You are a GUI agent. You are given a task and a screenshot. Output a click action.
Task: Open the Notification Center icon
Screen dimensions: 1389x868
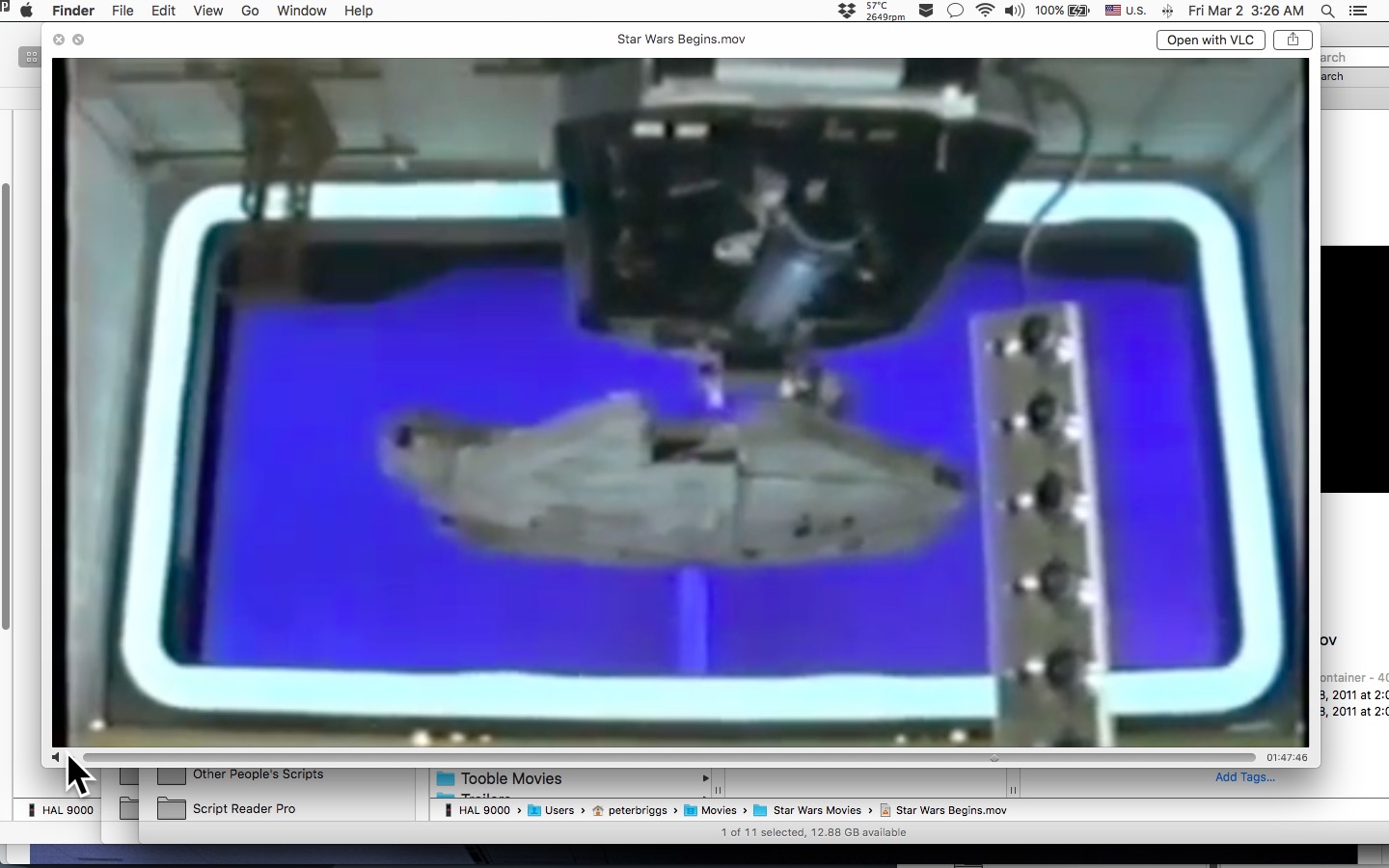tap(1358, 11)
